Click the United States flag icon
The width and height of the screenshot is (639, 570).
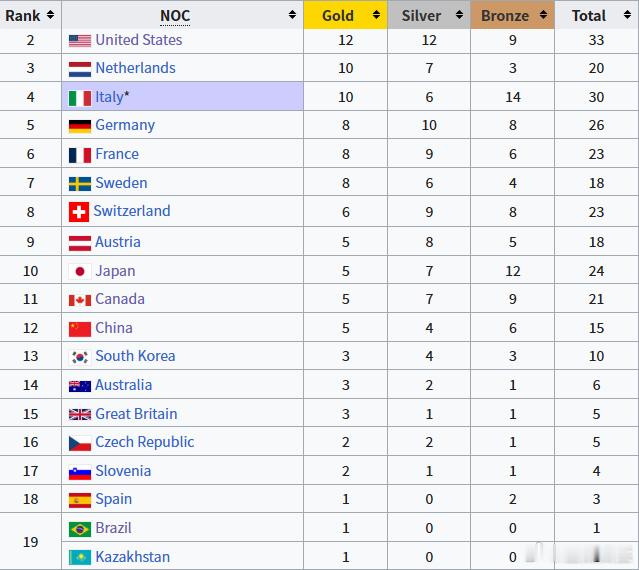[80, 41]
